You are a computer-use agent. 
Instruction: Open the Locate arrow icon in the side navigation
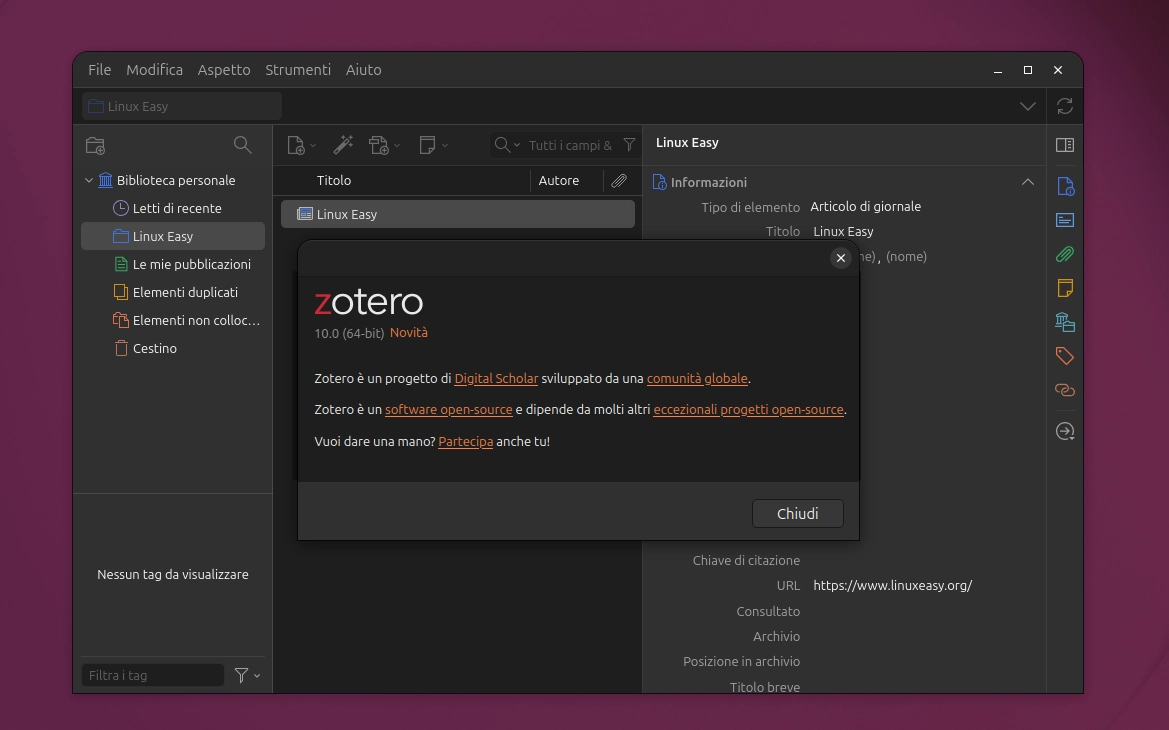[x=1065, y=431]
